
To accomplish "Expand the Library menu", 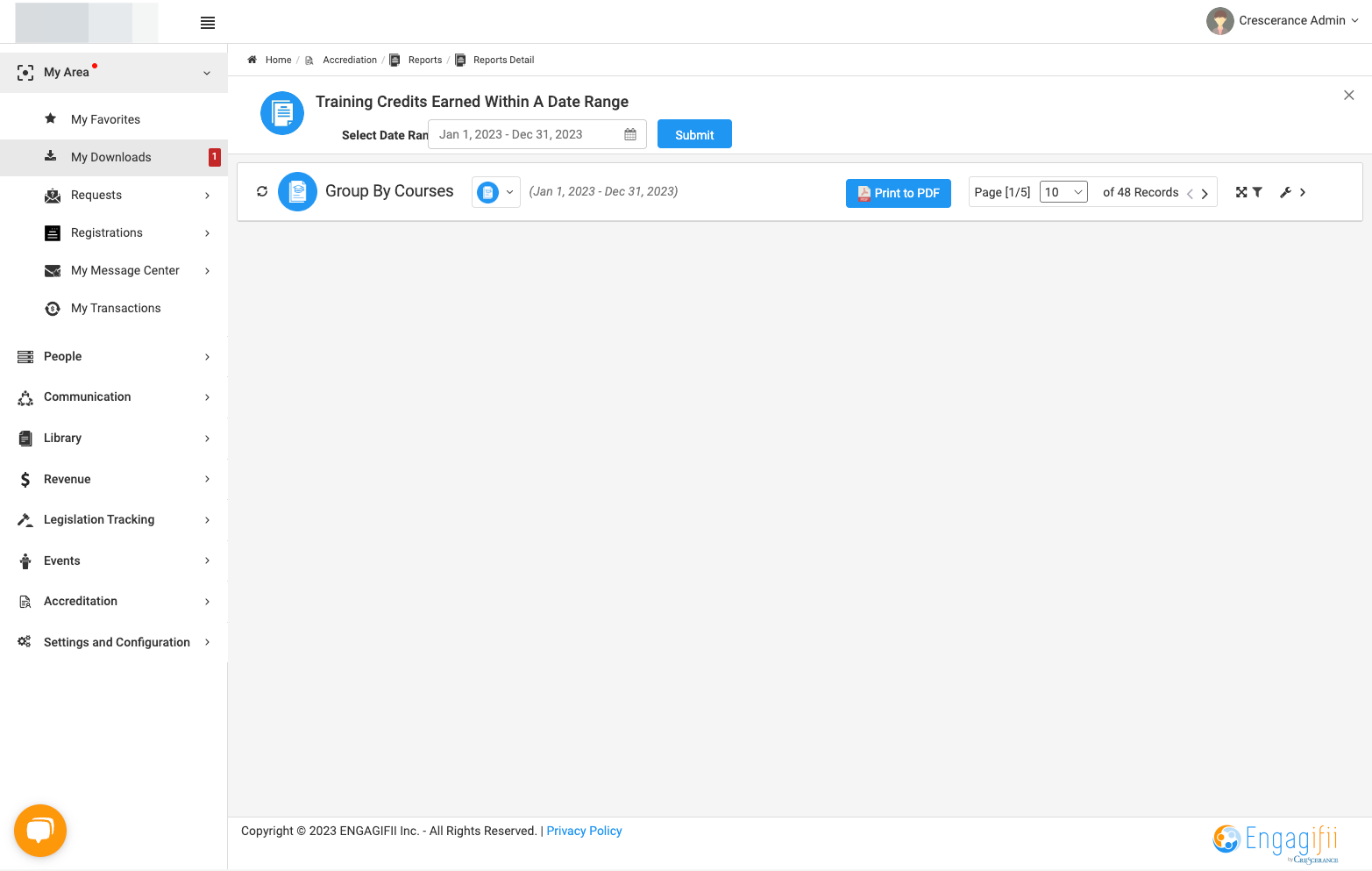I will (114, 438).
